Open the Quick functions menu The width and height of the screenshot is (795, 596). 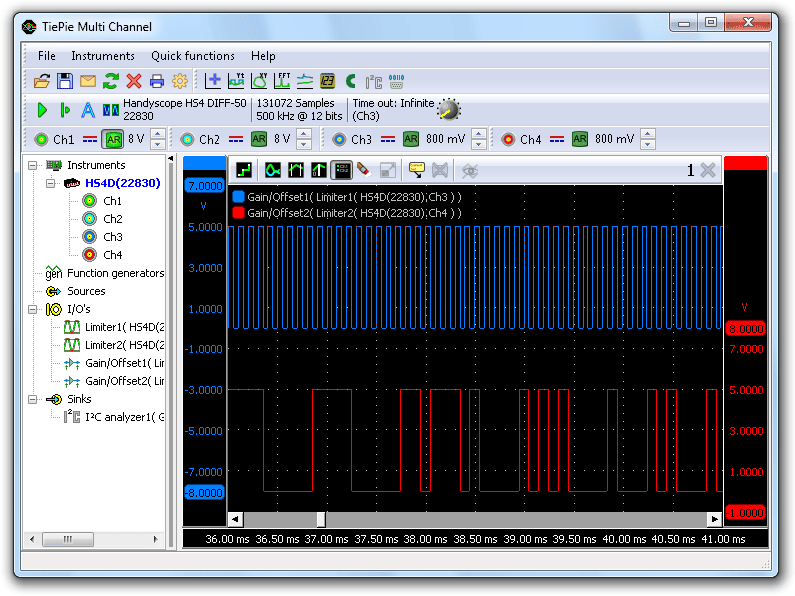point(192,56)
